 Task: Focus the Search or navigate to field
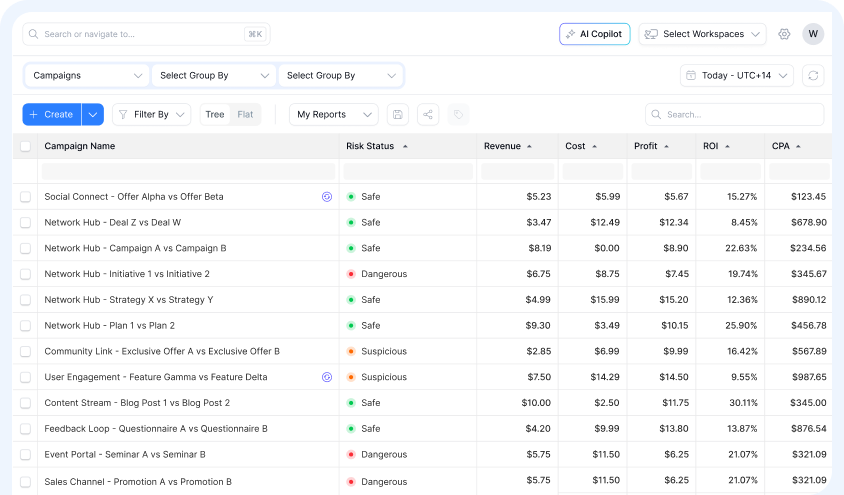click(x=146, y=34)
